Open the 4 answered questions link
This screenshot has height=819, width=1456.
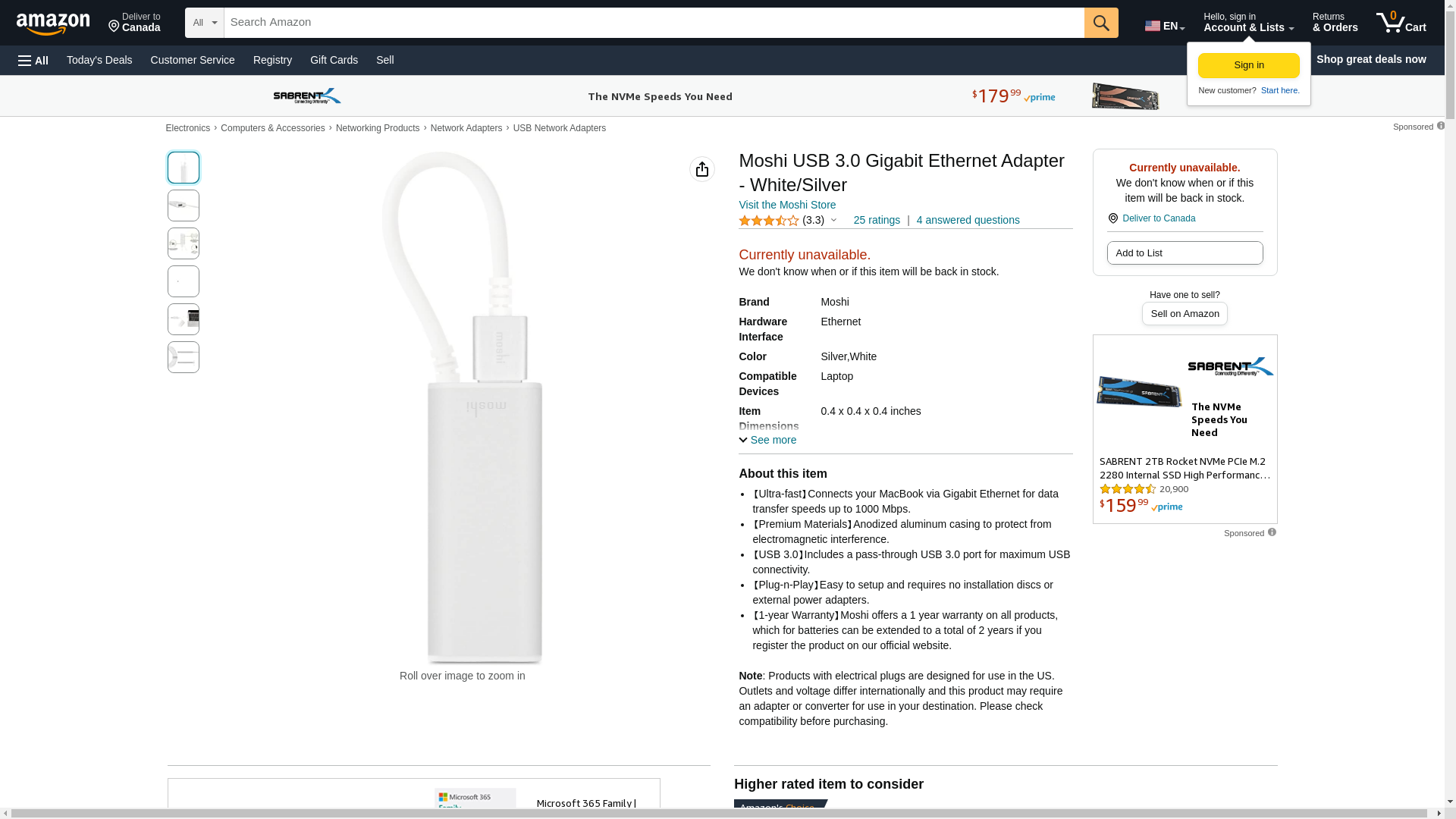pyautogui.click(x=968, y=220)
